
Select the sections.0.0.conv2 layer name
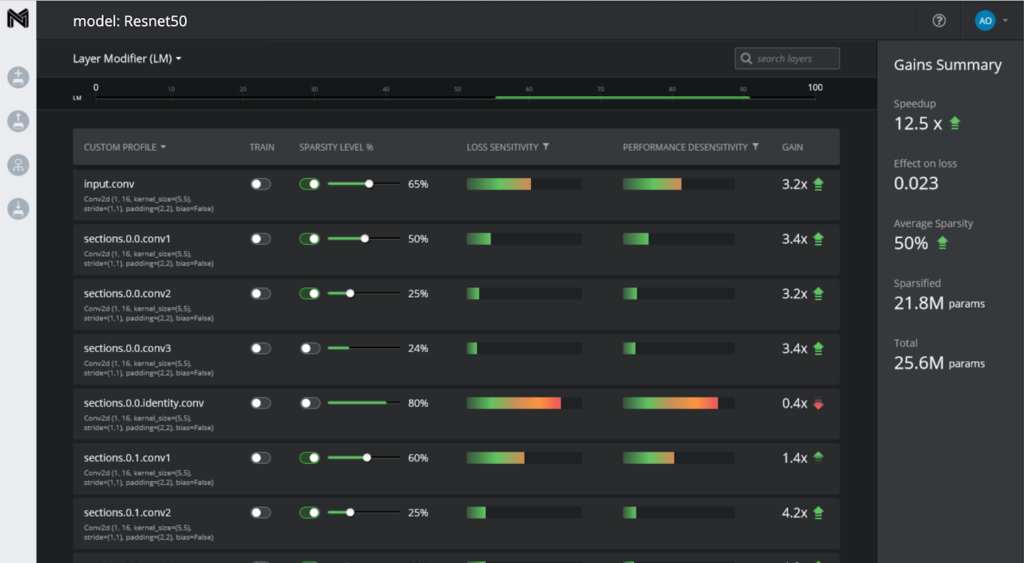pos(127,294)
